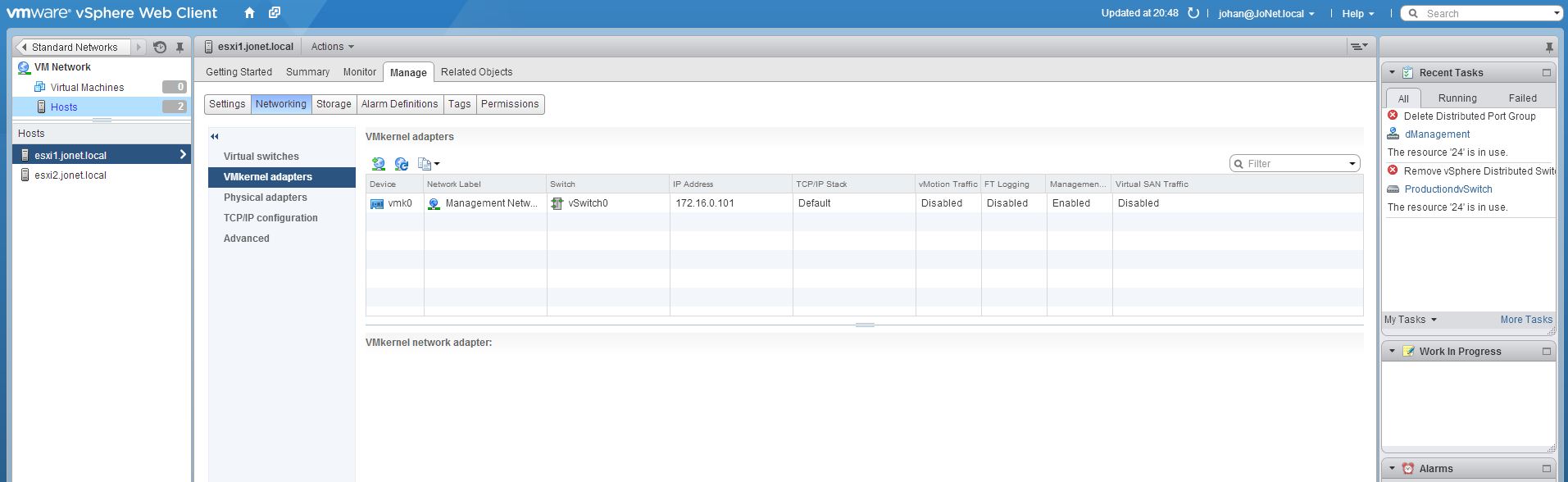The image size is (1568, 482).
Task: Open the ProductiondvSwitch link
Action: click(x=1448, y=189)
